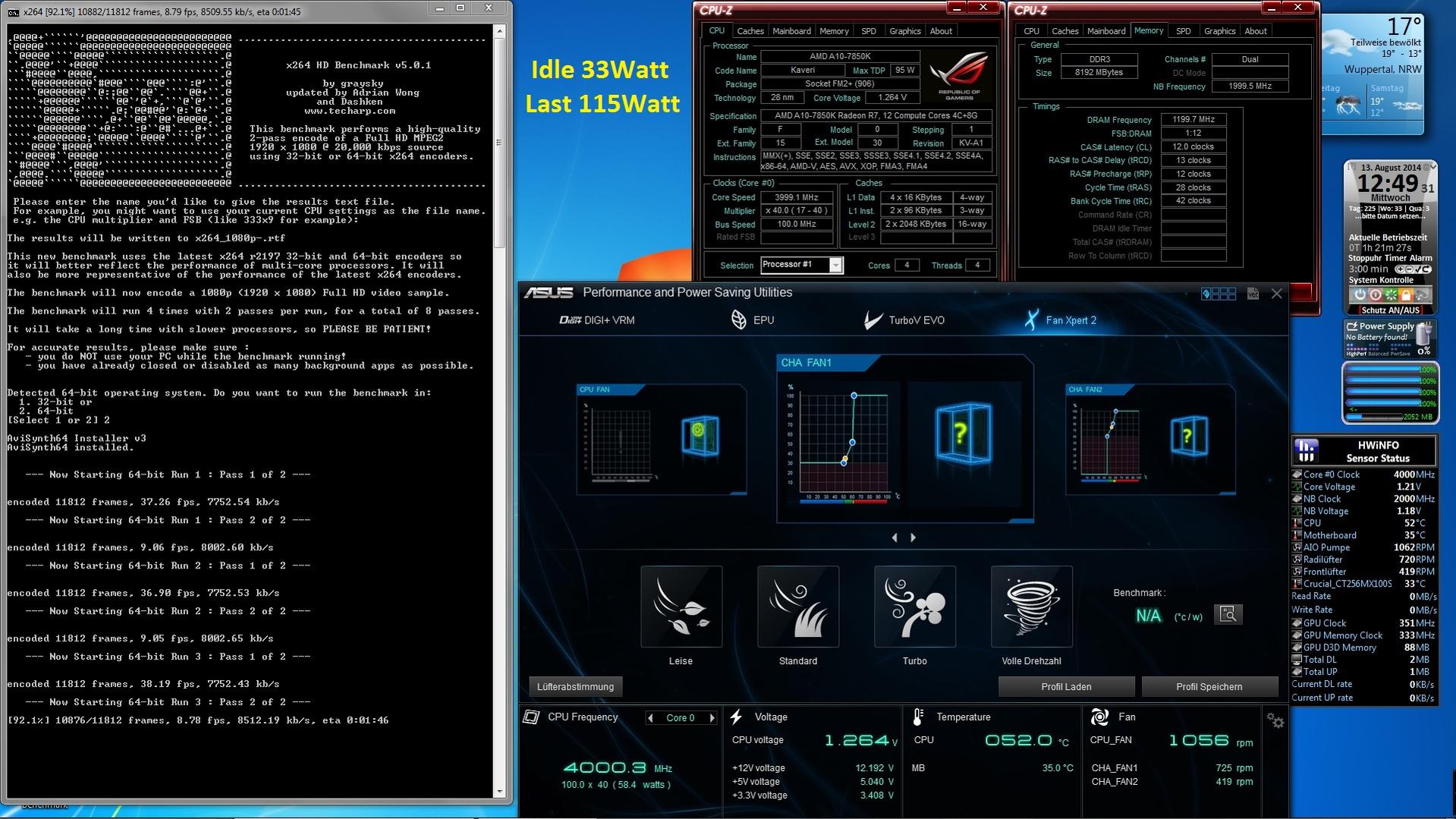This screenshot has width=1456, height=819.
Task: Open TurboV EVO tab
Action: point(904,320)
